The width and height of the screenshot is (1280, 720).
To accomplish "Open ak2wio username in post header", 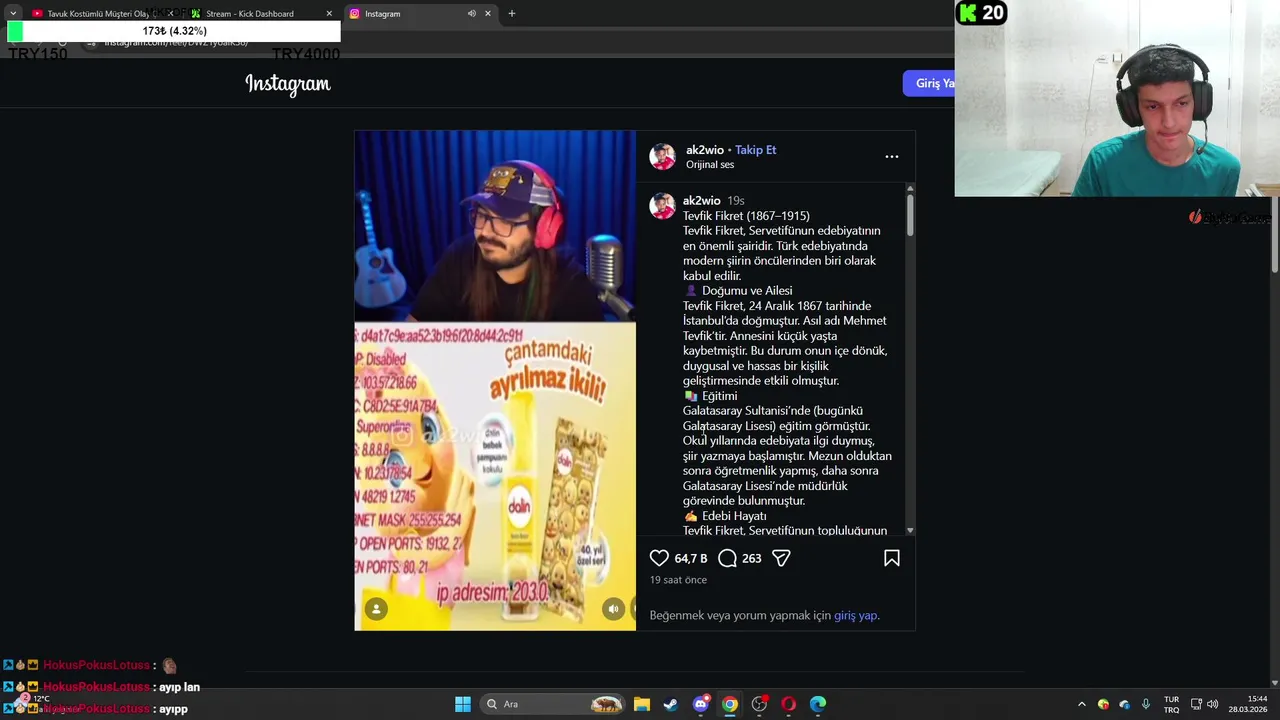I will 704,150.
